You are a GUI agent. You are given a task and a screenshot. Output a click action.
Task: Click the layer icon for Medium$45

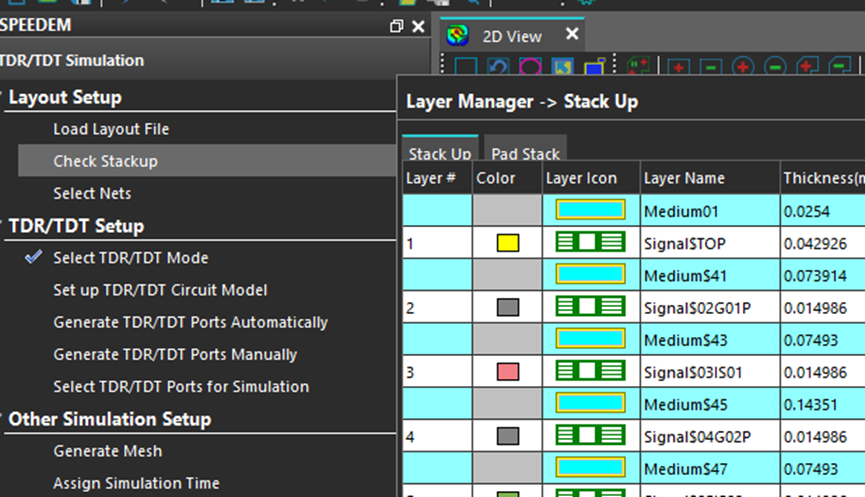590,403
